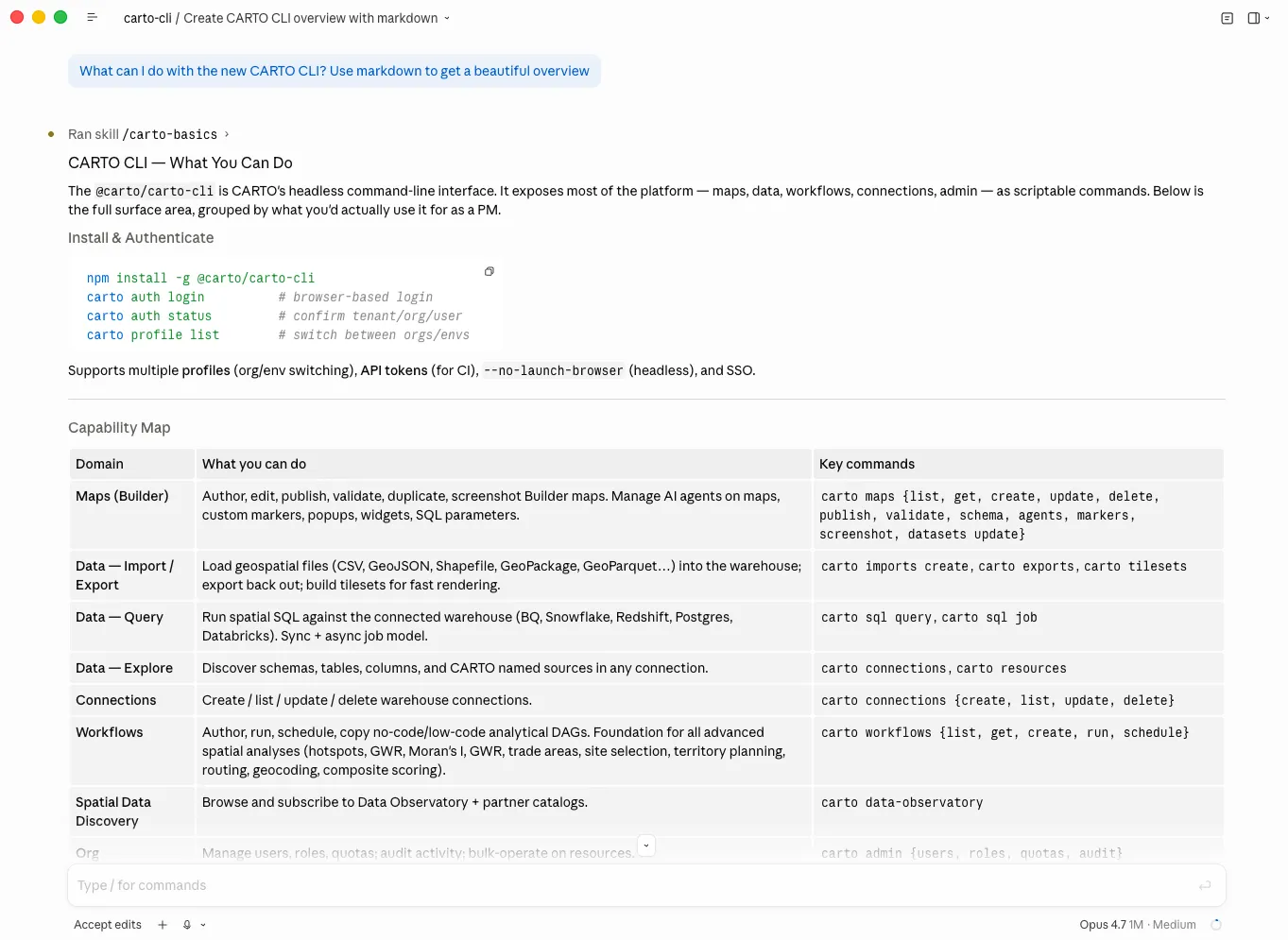Viewport: 1288px width, 940px height.
Task: Select the "Workflows" domain cell
Action: 132,751
